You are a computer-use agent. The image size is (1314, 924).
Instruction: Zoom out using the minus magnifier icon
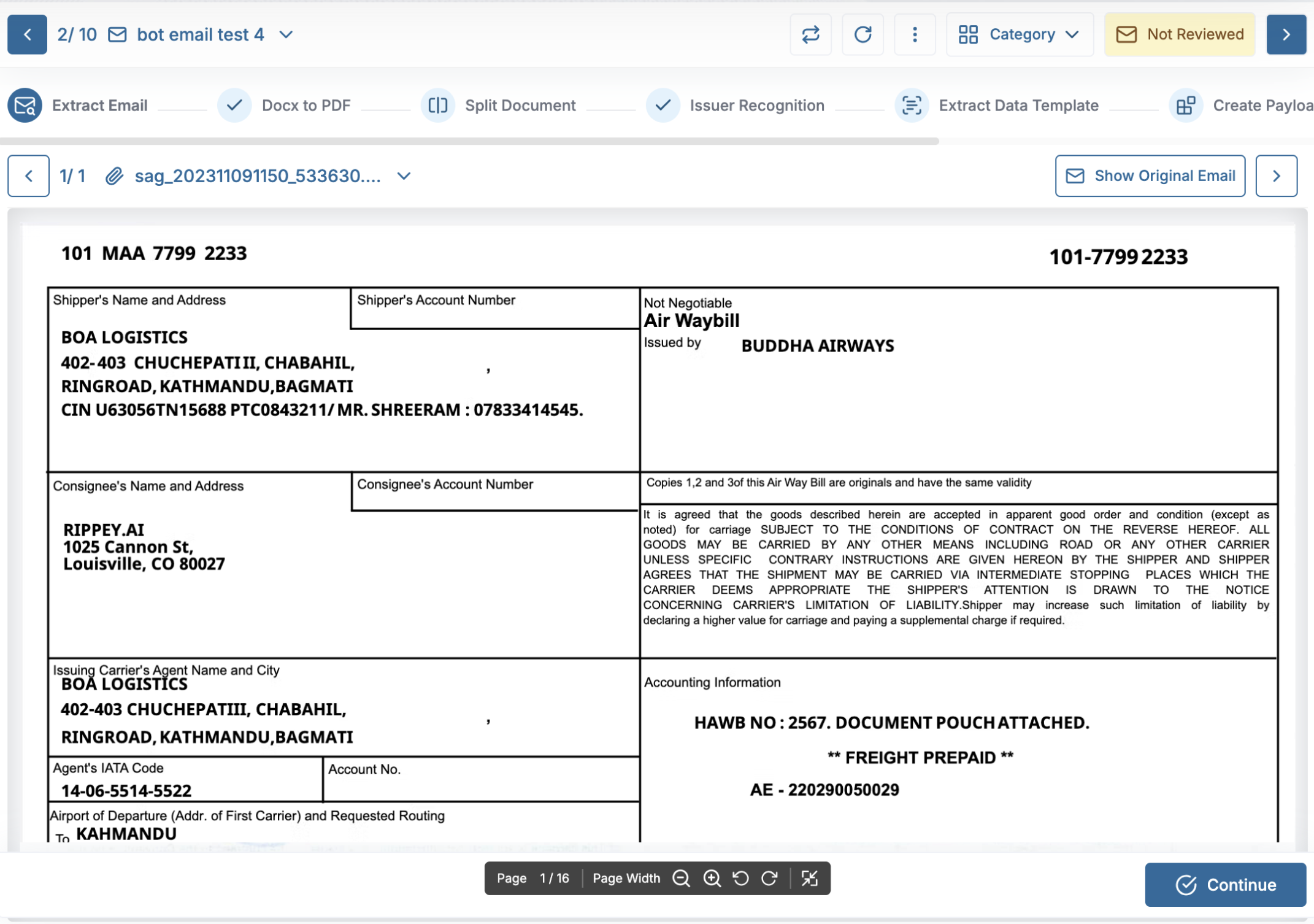[681, 878]
